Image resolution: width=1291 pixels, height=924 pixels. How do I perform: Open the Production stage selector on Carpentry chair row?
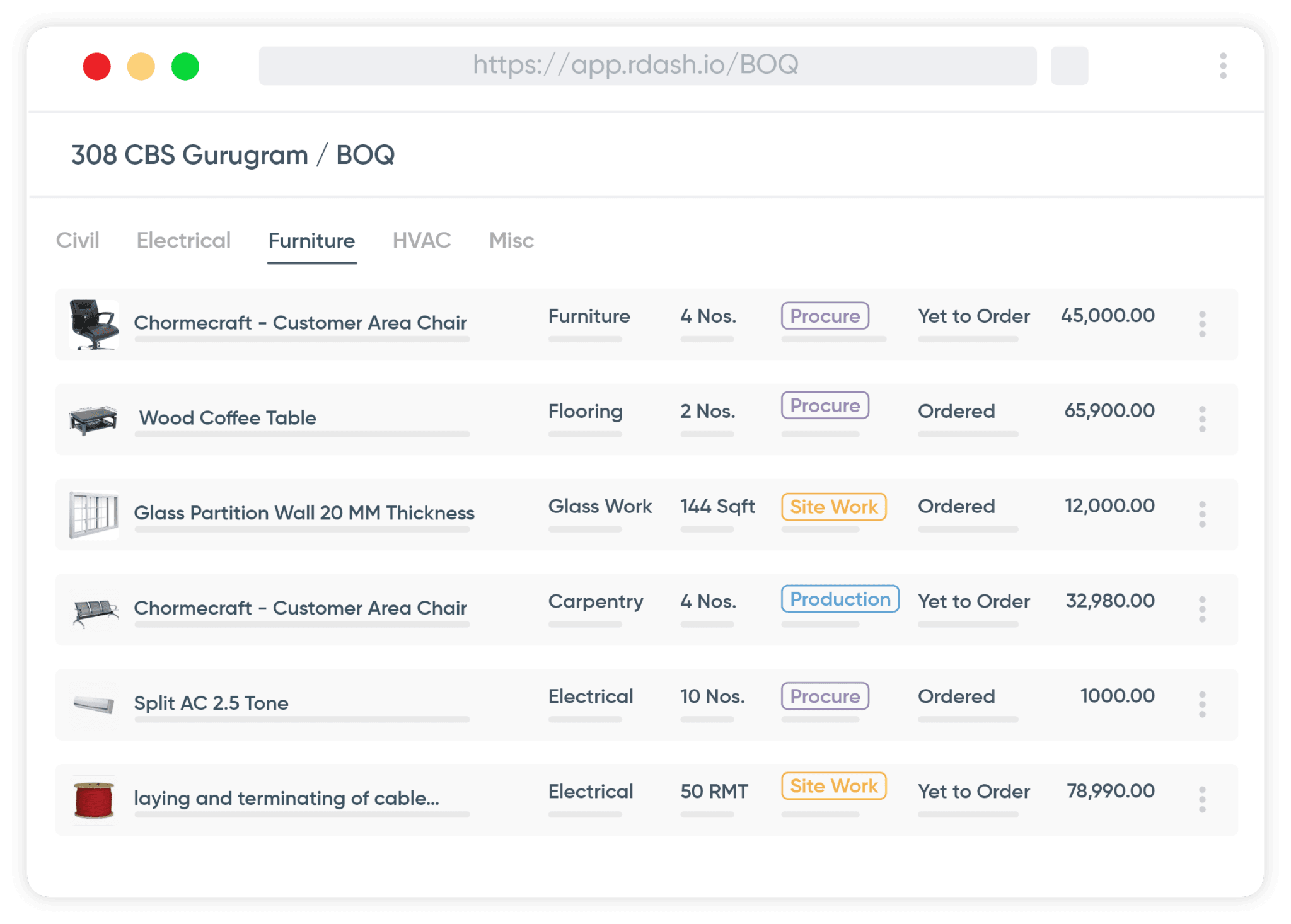(x=840, y=599)
